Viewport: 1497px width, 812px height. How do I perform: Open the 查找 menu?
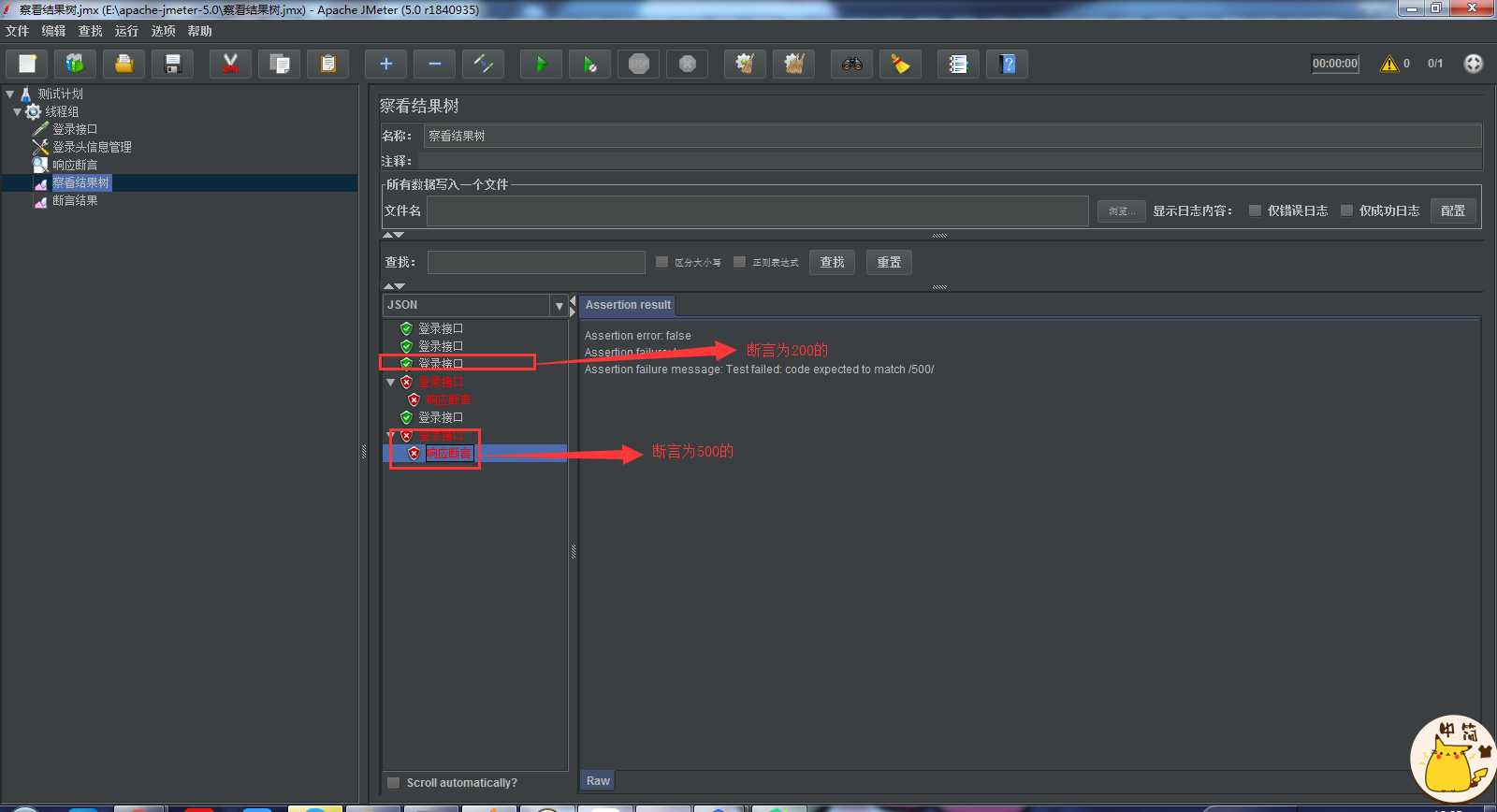tap(90, 31)
